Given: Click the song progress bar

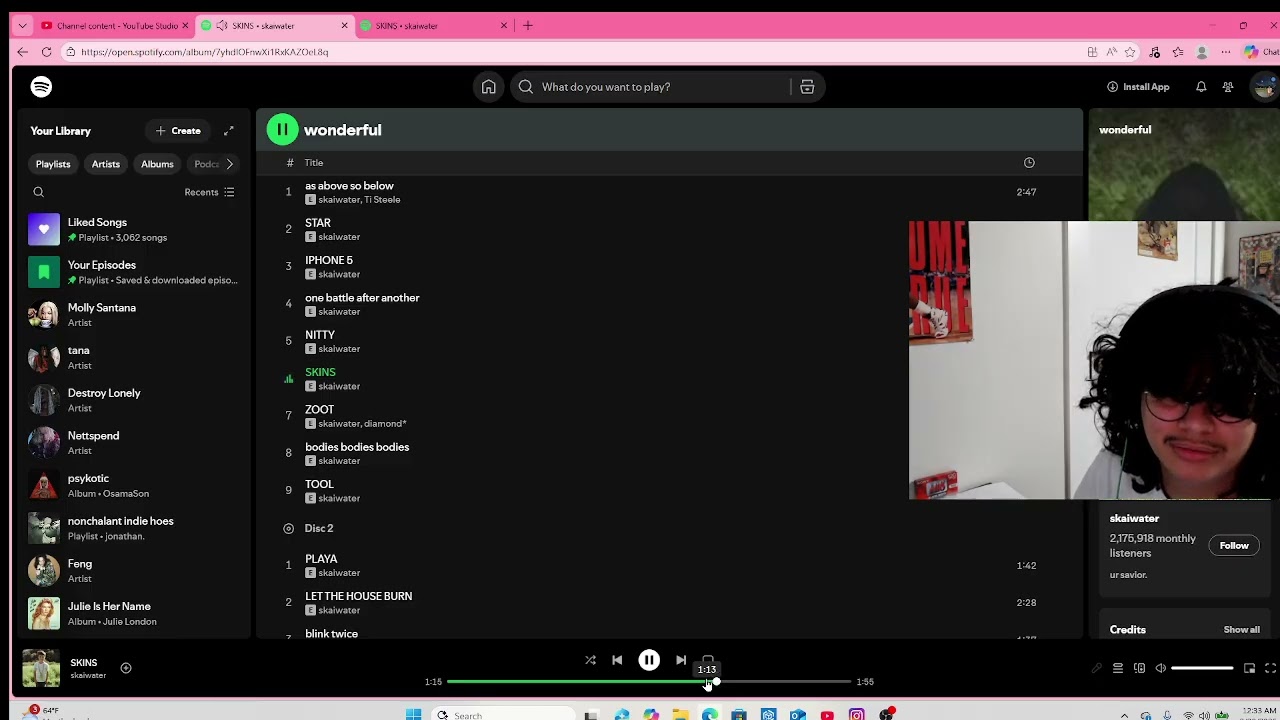Looking at the screenshot, I should point(648,682).
